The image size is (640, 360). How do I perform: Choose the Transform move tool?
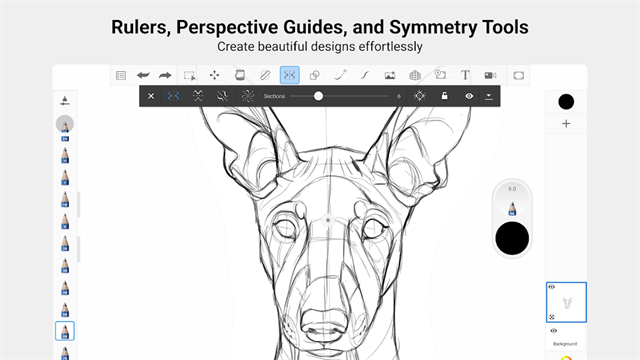[214, 75]
